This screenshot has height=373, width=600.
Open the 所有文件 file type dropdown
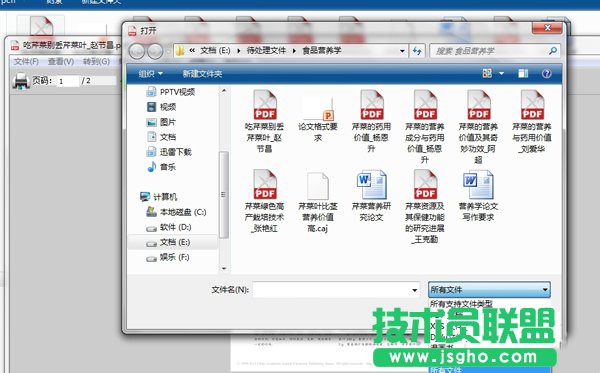coord(489,290)
